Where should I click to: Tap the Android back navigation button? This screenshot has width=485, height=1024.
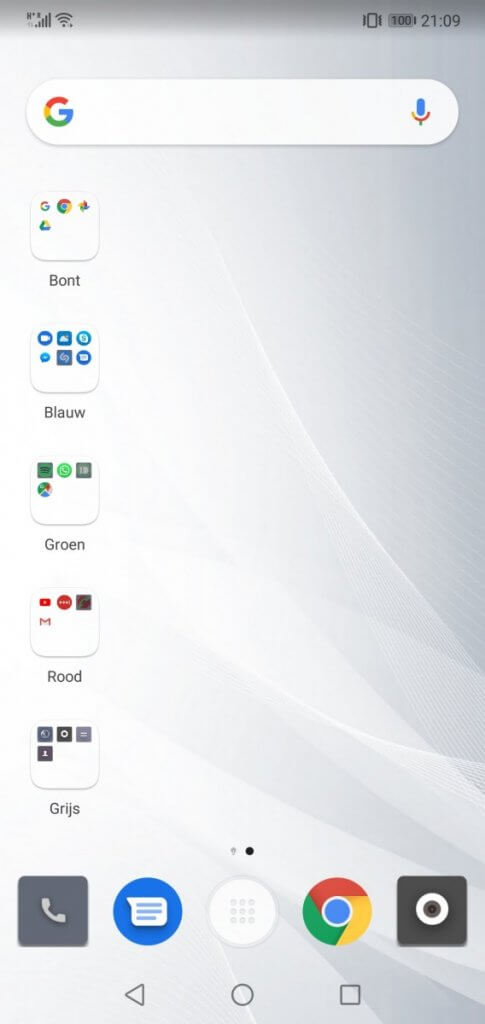(134, 995)
